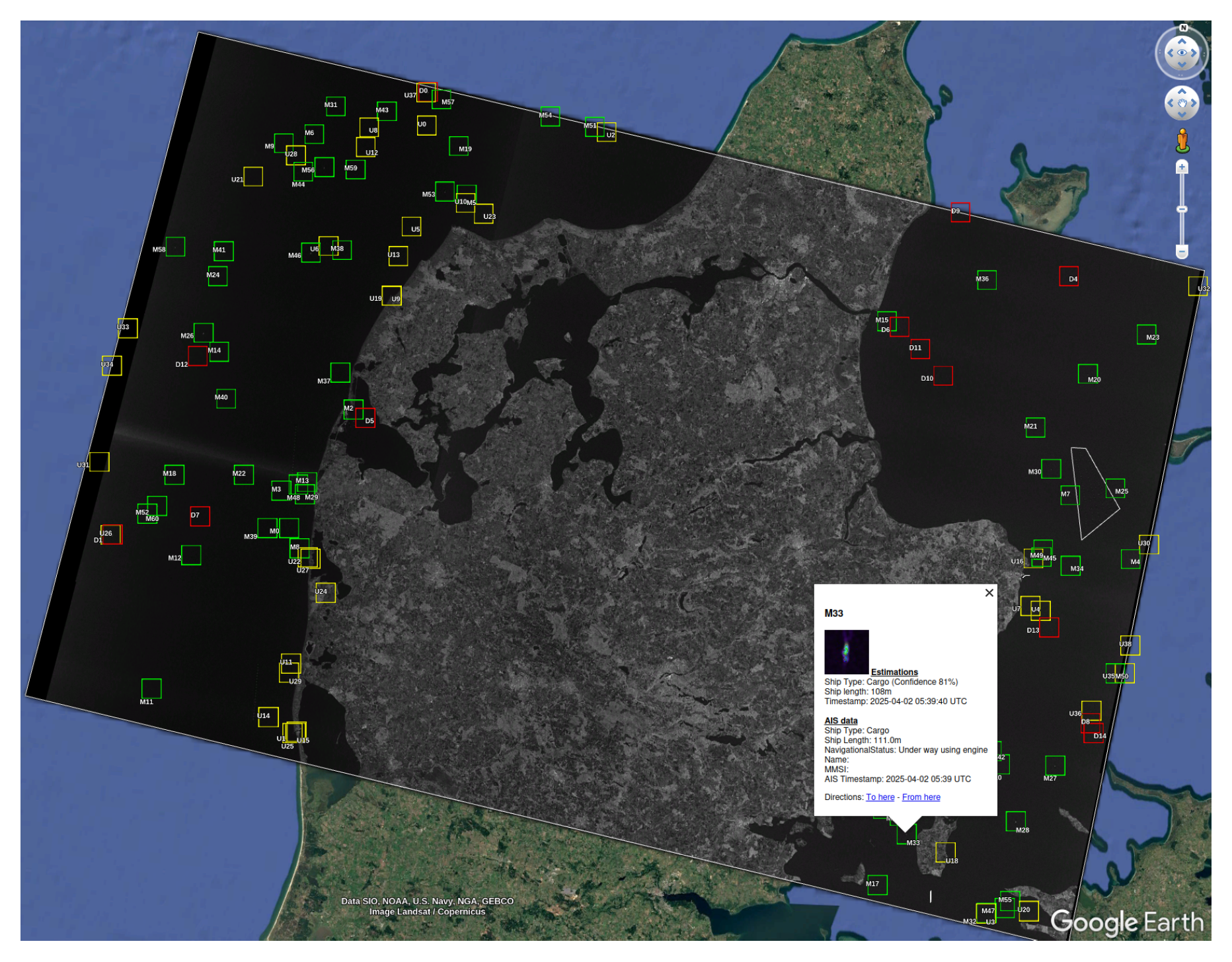Select the yellow U24 ship marker
The image size is (1232, 962).
click(325, 593)
